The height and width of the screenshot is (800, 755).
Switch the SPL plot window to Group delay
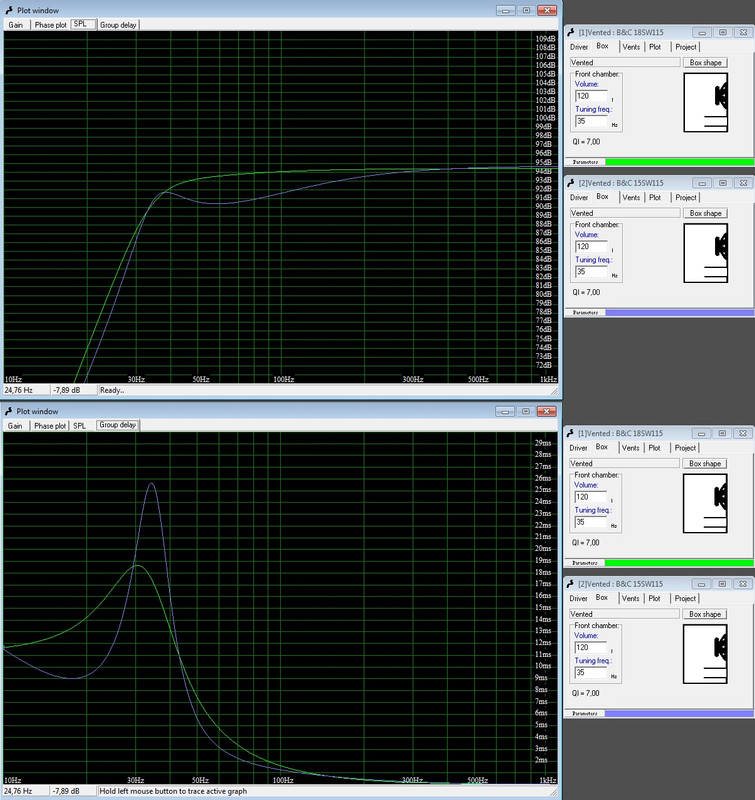point(118,24)
